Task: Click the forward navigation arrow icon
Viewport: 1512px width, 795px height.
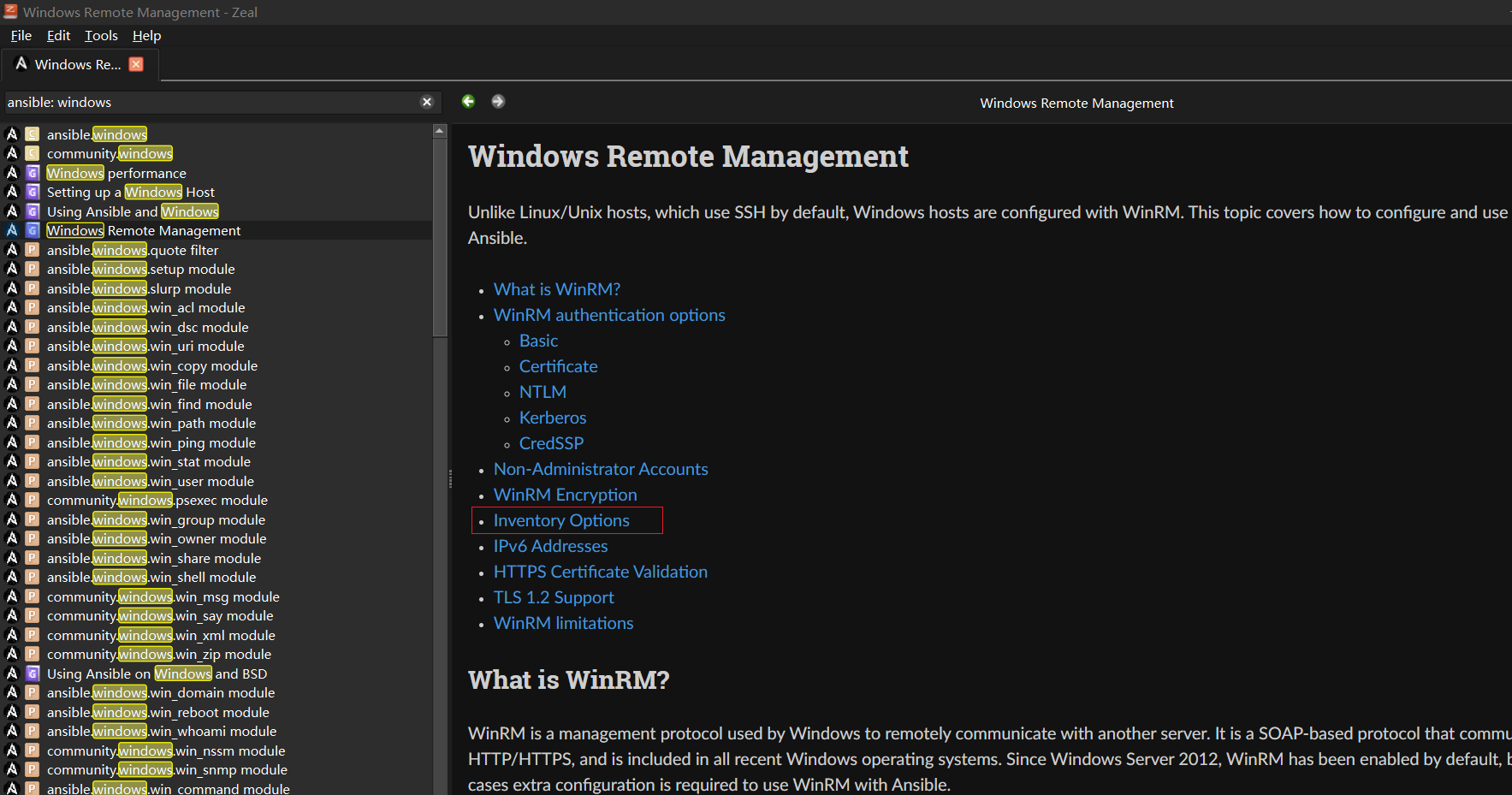Action: click(498, 101)
